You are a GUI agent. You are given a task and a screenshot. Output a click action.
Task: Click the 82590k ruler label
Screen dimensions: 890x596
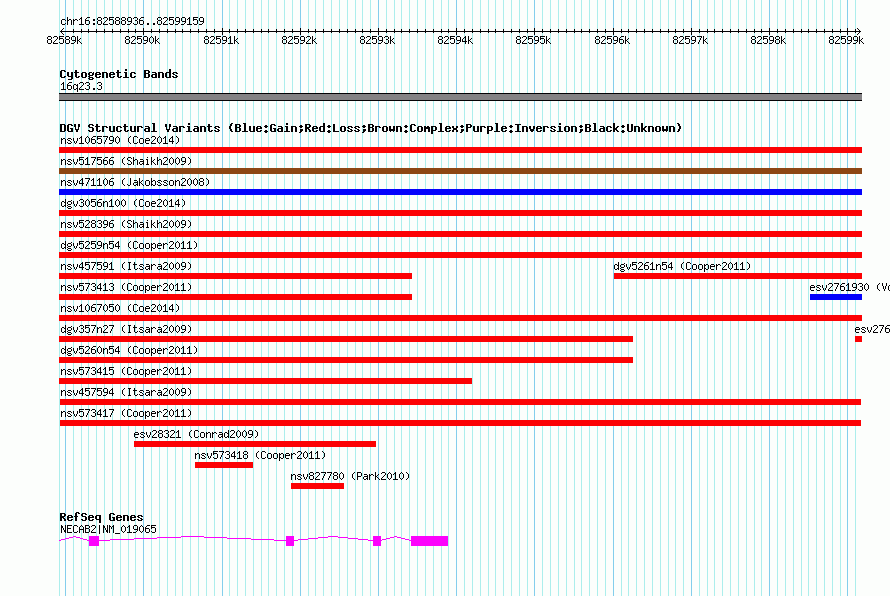[142, 40]
